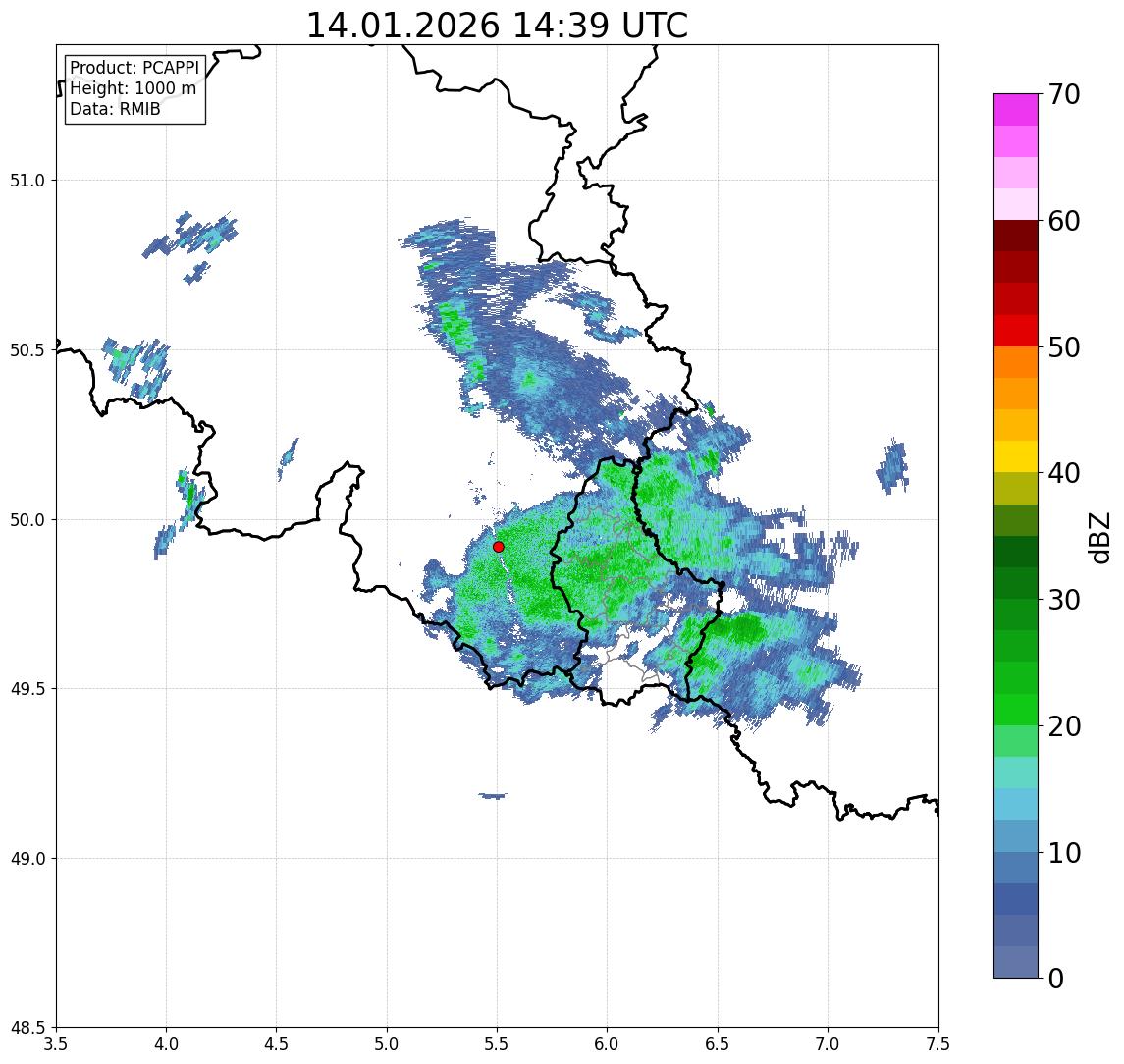Click the longitude label 4.0
Image resolution: width=1124 pixels, height=1064 pixels.
[166, 1044]
